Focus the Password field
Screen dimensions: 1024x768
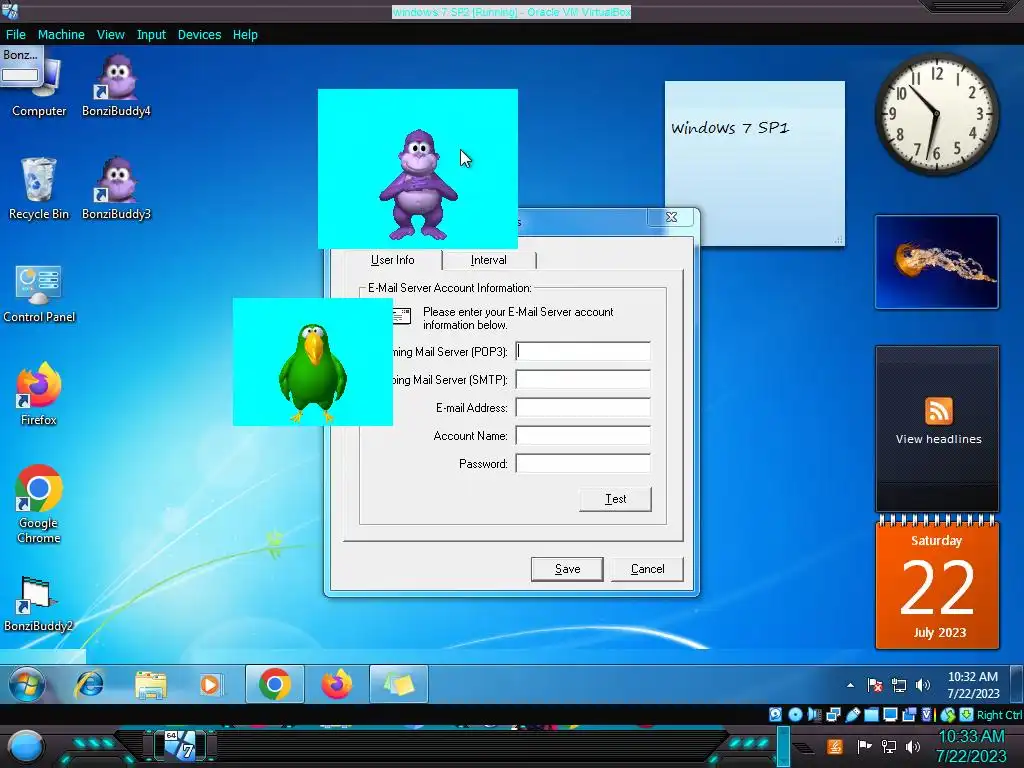pyautogui.click(x=583, y=464)
